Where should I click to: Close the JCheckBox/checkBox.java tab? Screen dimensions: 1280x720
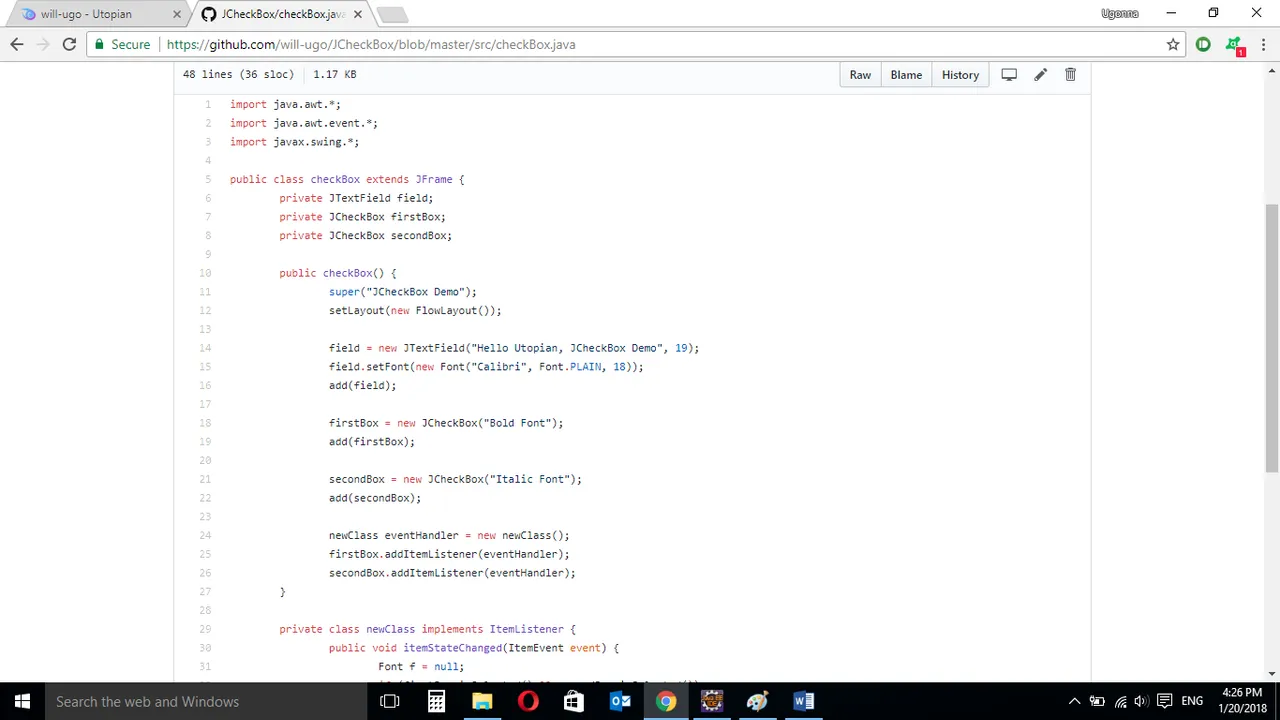(x=358, y=14)
